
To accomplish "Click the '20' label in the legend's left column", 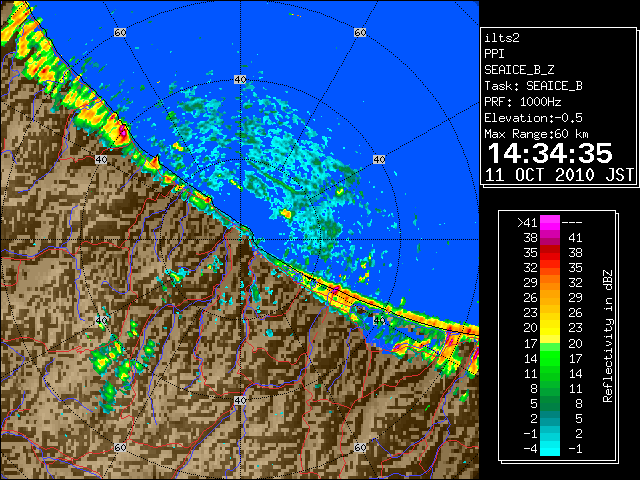I will coord(531,328).
